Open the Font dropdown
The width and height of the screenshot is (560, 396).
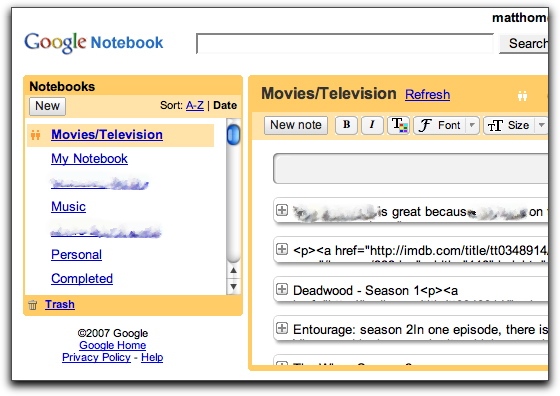pos(446,125)
